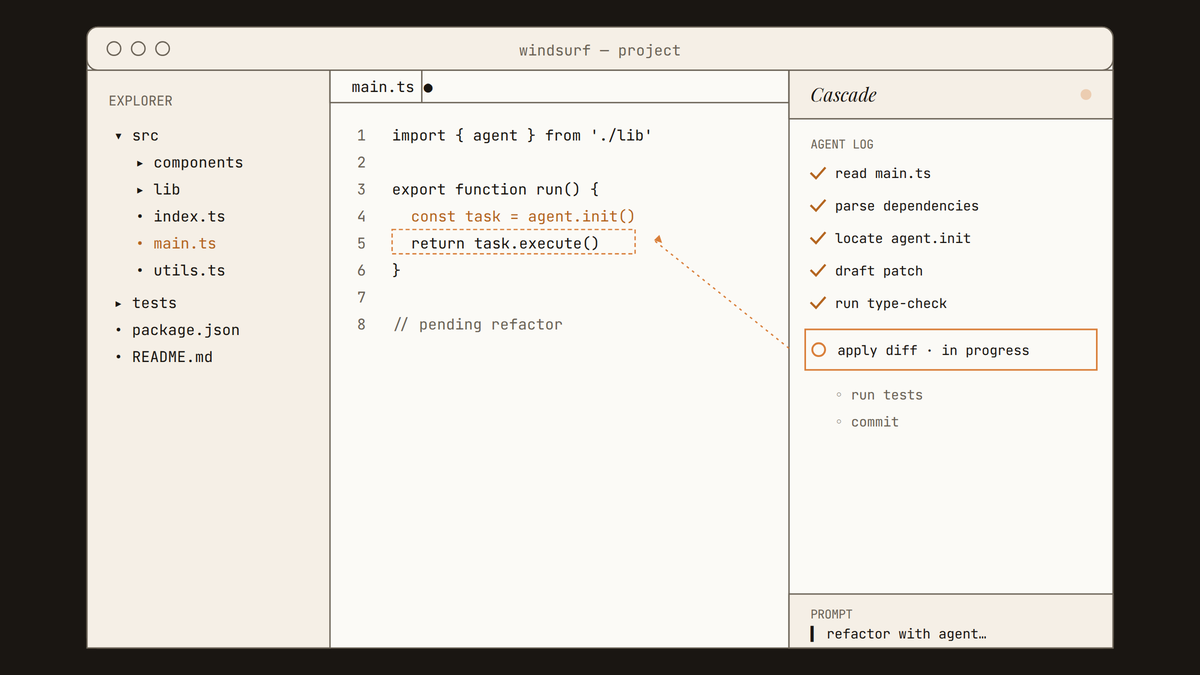Screen dimensions: 1200x675
Task: Select the pending 'run tests' step
Action: (887, 395)
